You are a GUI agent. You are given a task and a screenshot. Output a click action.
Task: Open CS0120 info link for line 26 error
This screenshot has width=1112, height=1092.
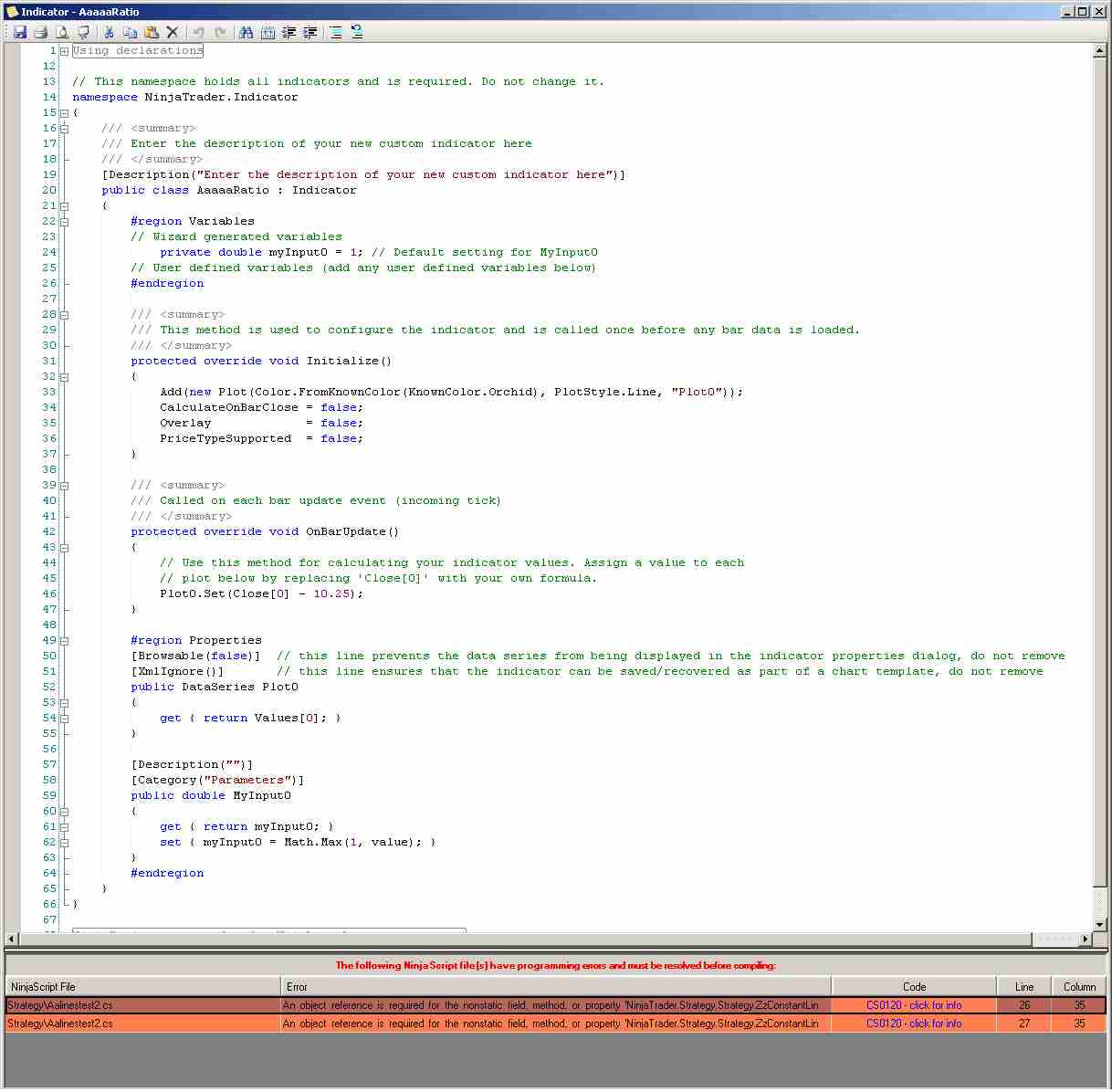[x=914, y=1005]
